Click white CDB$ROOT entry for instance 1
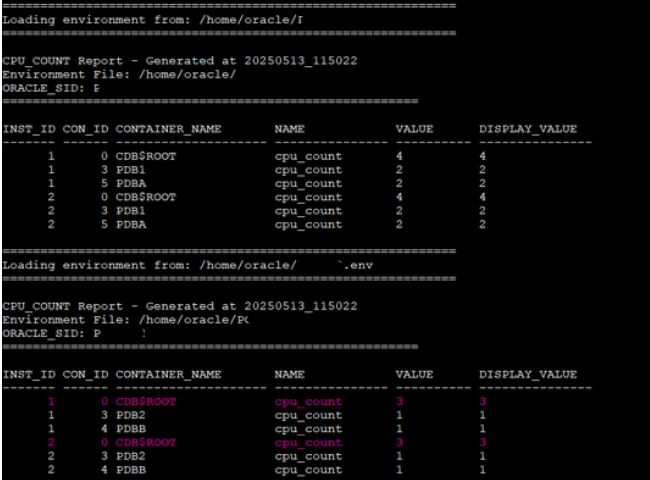Image resolution: width=650 pixels, height=480 pixels. pos(145,156)
